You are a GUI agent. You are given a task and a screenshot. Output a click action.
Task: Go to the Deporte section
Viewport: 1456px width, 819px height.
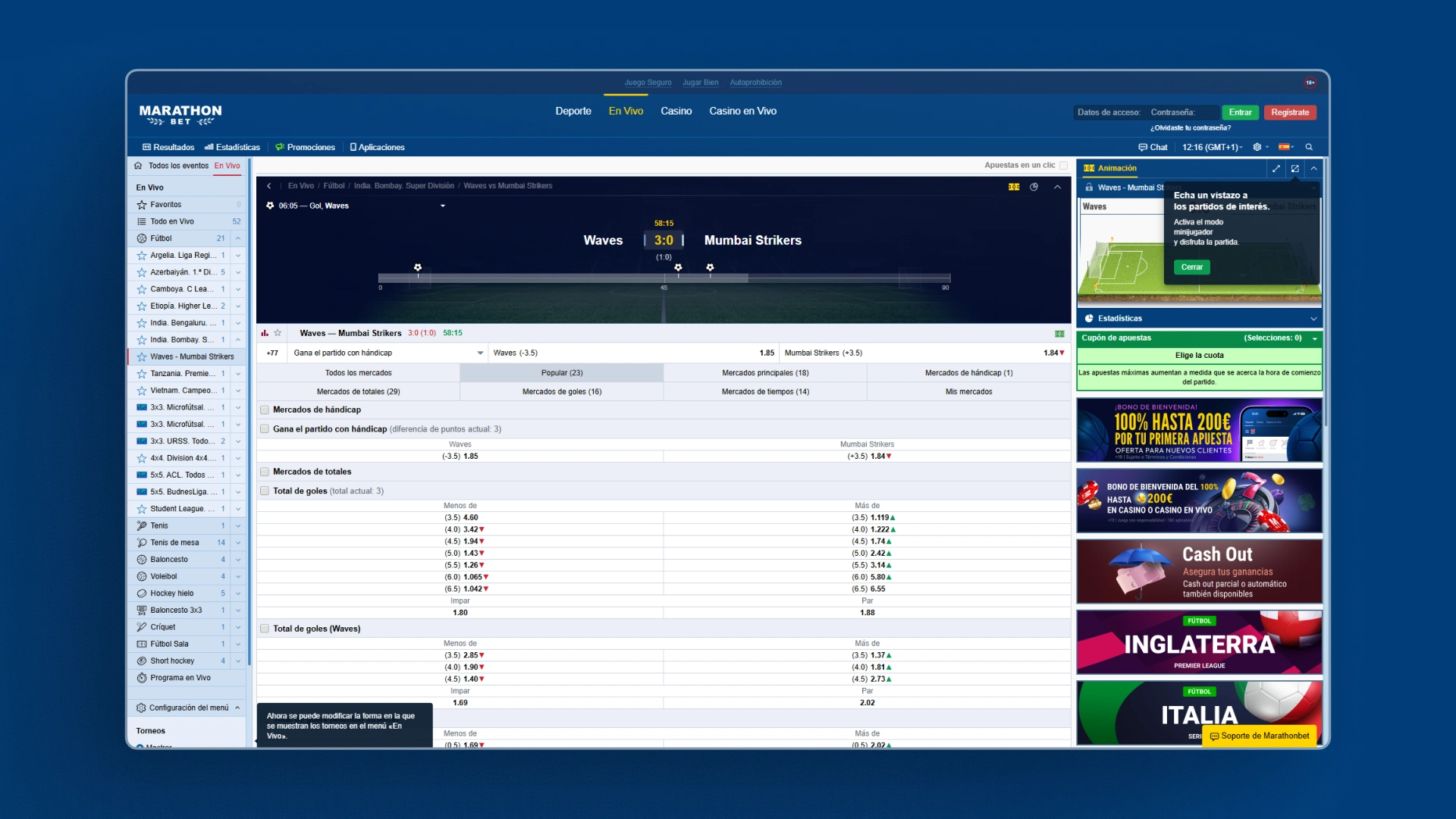tap(573, 111)
